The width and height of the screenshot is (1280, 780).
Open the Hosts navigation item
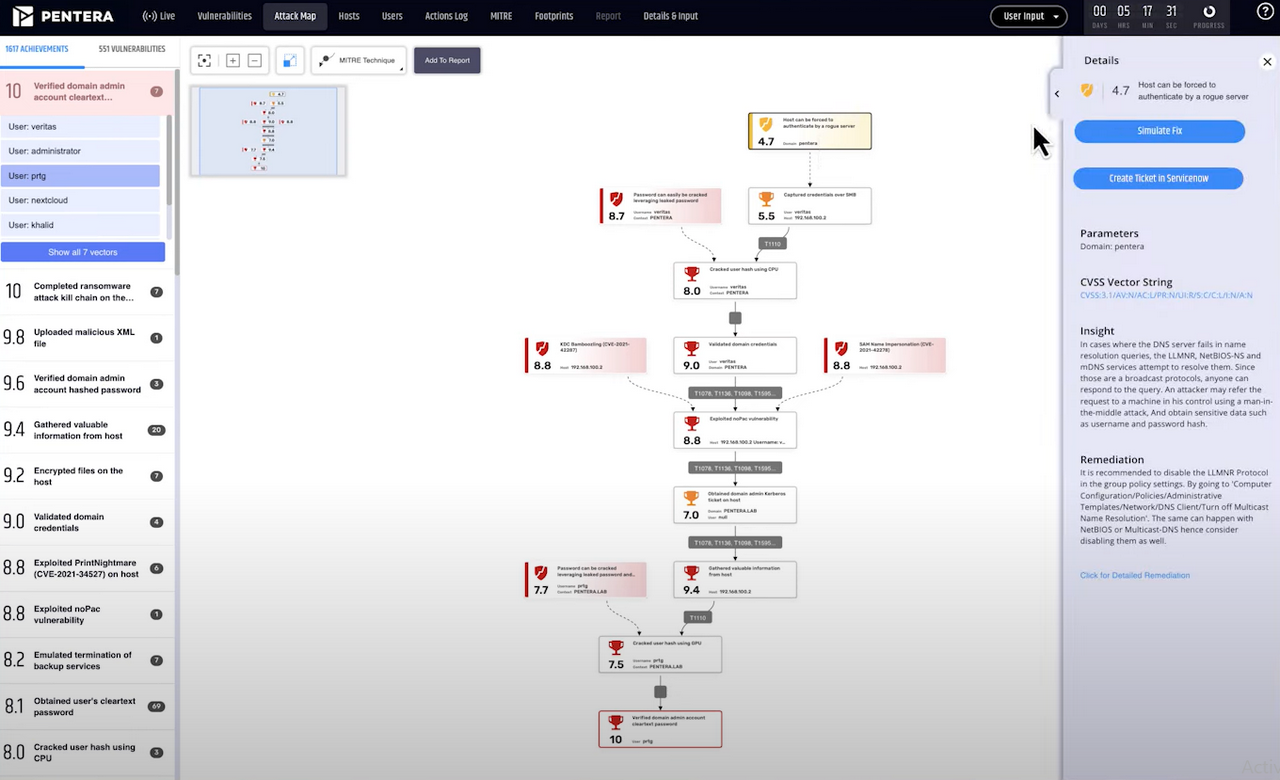click(x=349, y=15)
